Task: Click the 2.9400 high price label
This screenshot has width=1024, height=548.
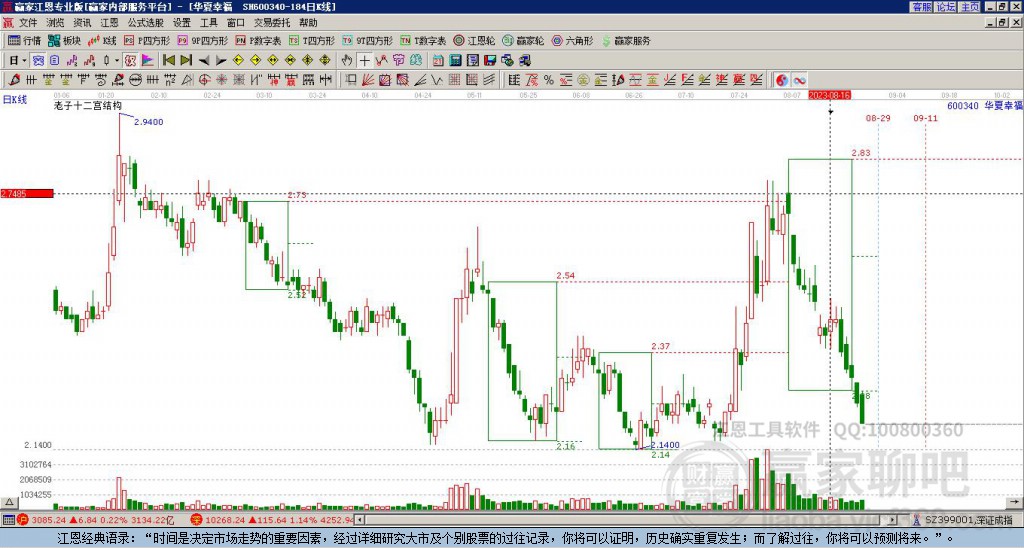Action: click(148, 122)
